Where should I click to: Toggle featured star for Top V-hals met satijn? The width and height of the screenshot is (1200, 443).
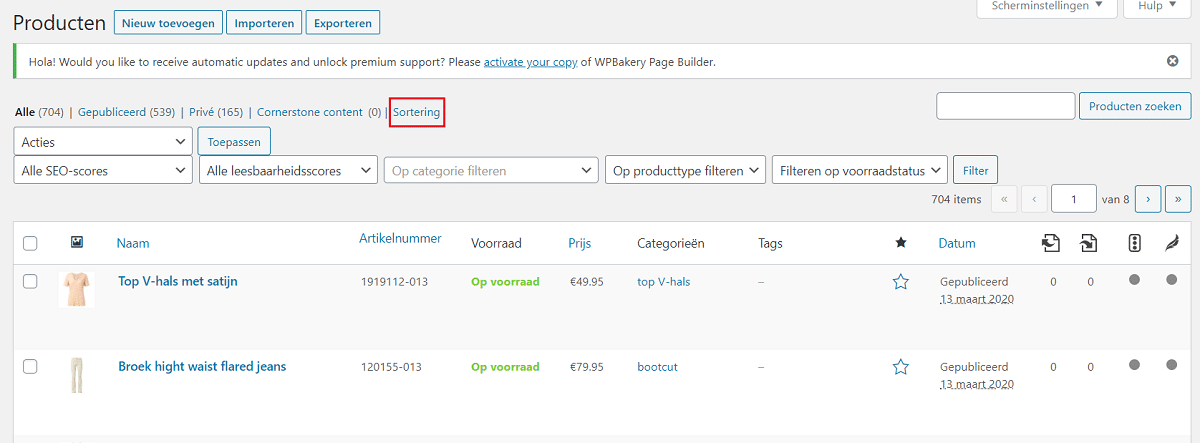coord(901,282)
